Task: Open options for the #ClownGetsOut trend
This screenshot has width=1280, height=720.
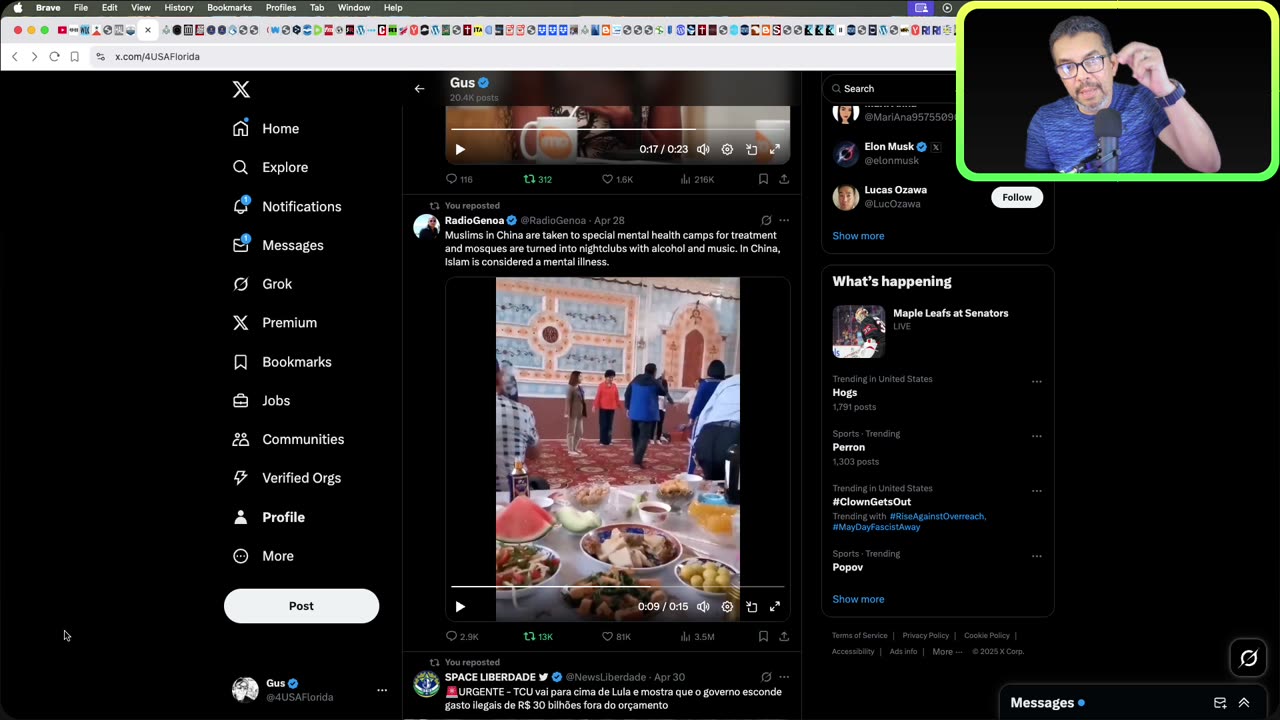Action: coord(1036,491)
